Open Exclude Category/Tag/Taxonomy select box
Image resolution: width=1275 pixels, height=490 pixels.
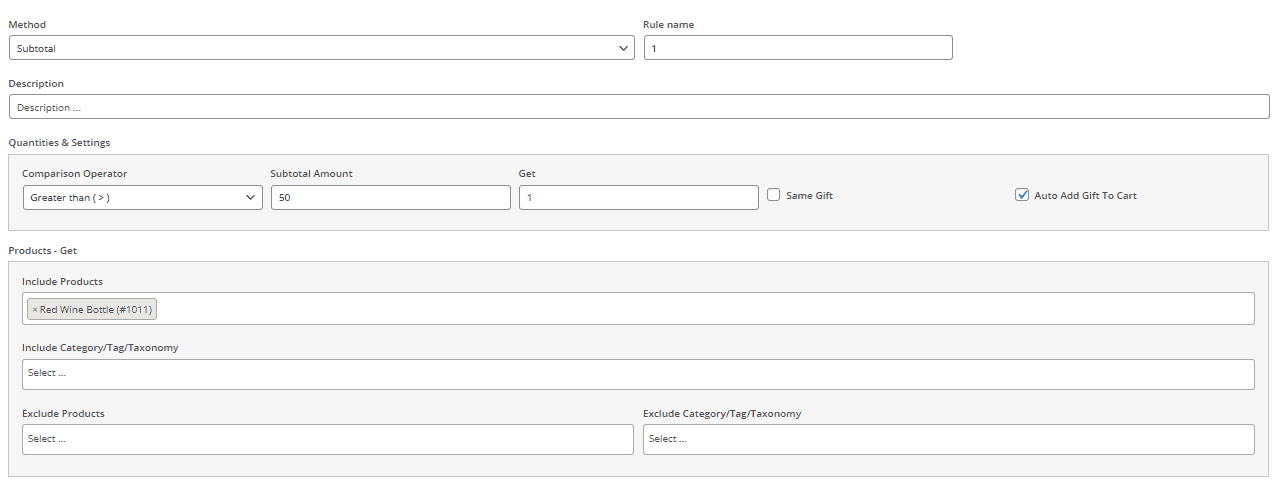[948, 439]
